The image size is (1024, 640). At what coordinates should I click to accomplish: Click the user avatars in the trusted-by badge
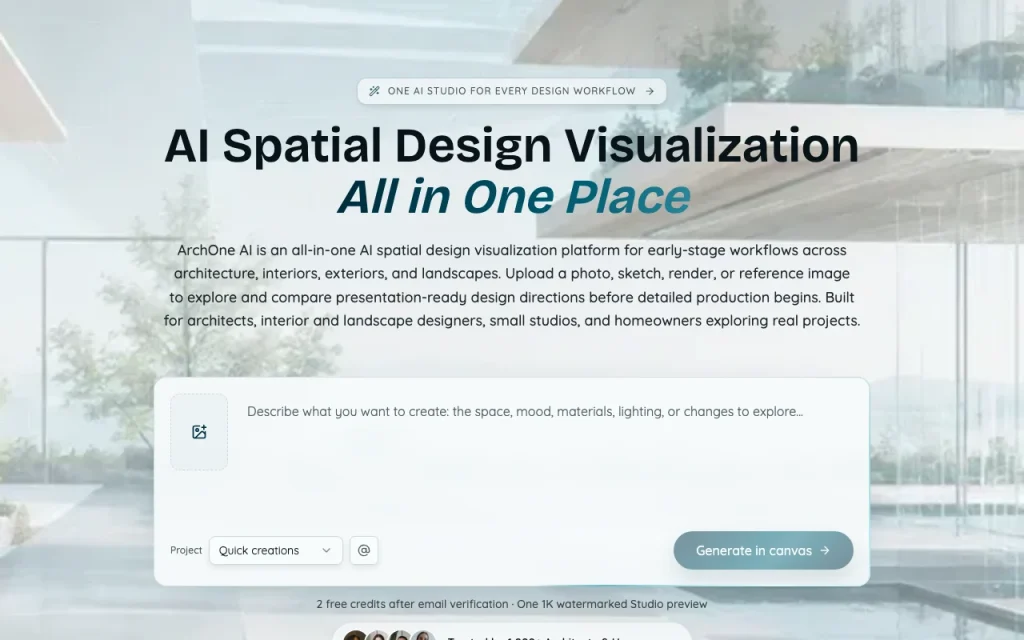389,636
